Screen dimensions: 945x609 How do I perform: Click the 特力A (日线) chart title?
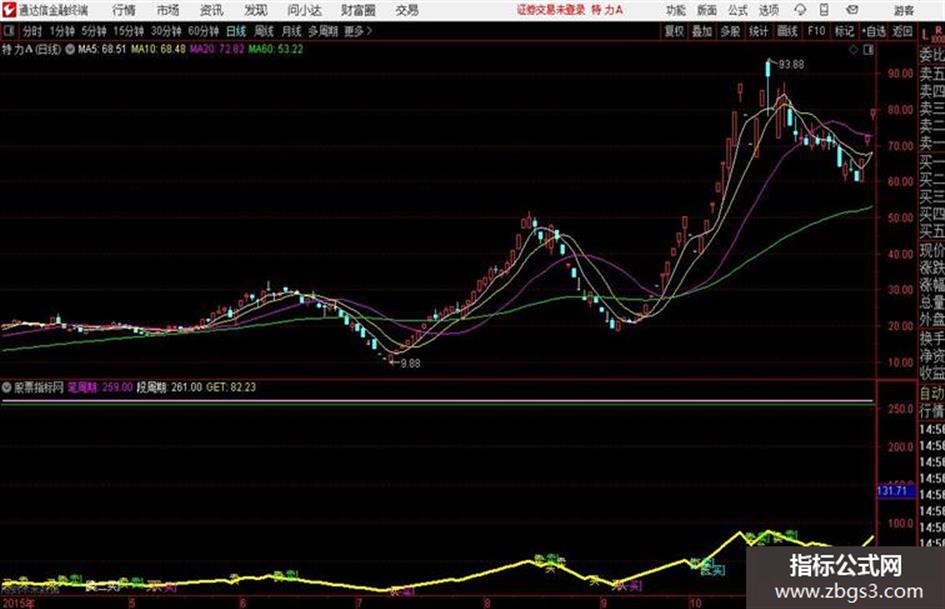pos(31,49)
